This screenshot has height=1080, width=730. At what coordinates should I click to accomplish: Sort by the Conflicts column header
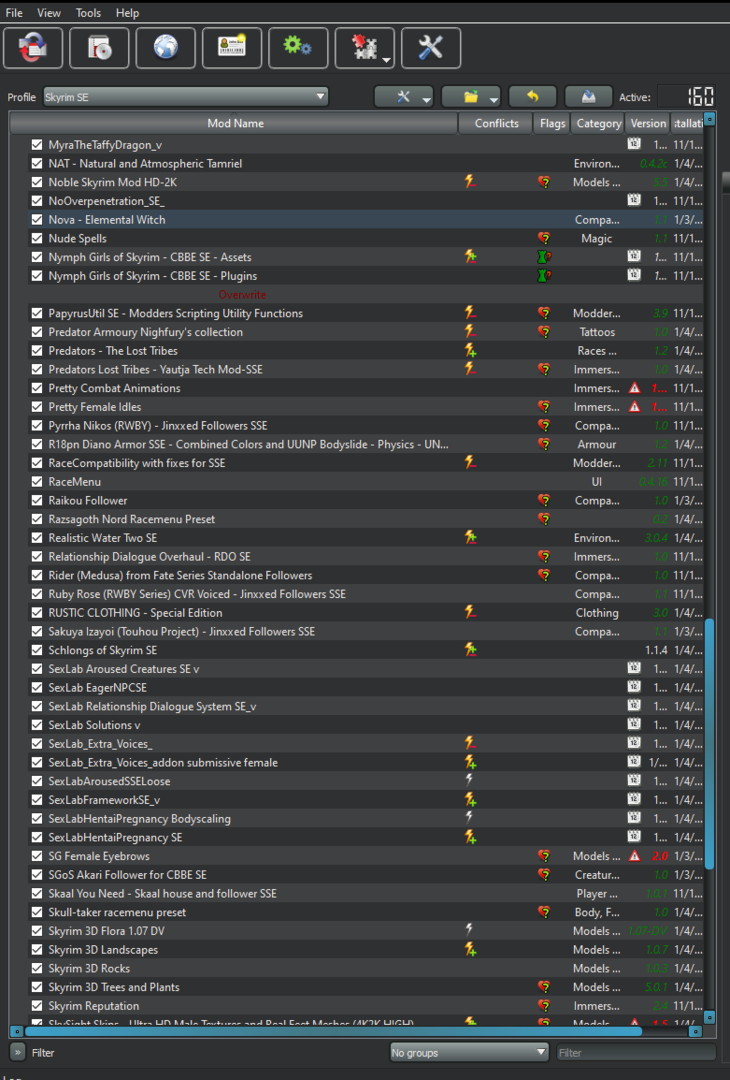point(496,123)
